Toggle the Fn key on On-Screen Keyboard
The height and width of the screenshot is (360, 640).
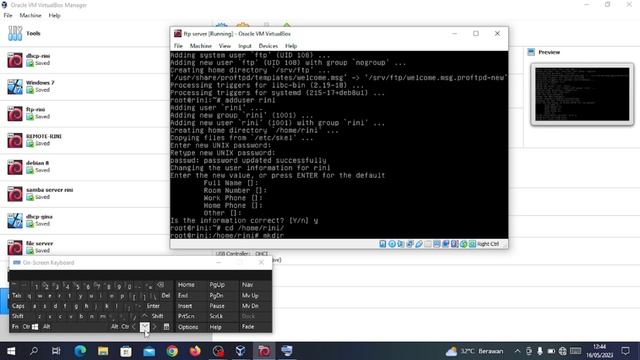pos(15,327)
